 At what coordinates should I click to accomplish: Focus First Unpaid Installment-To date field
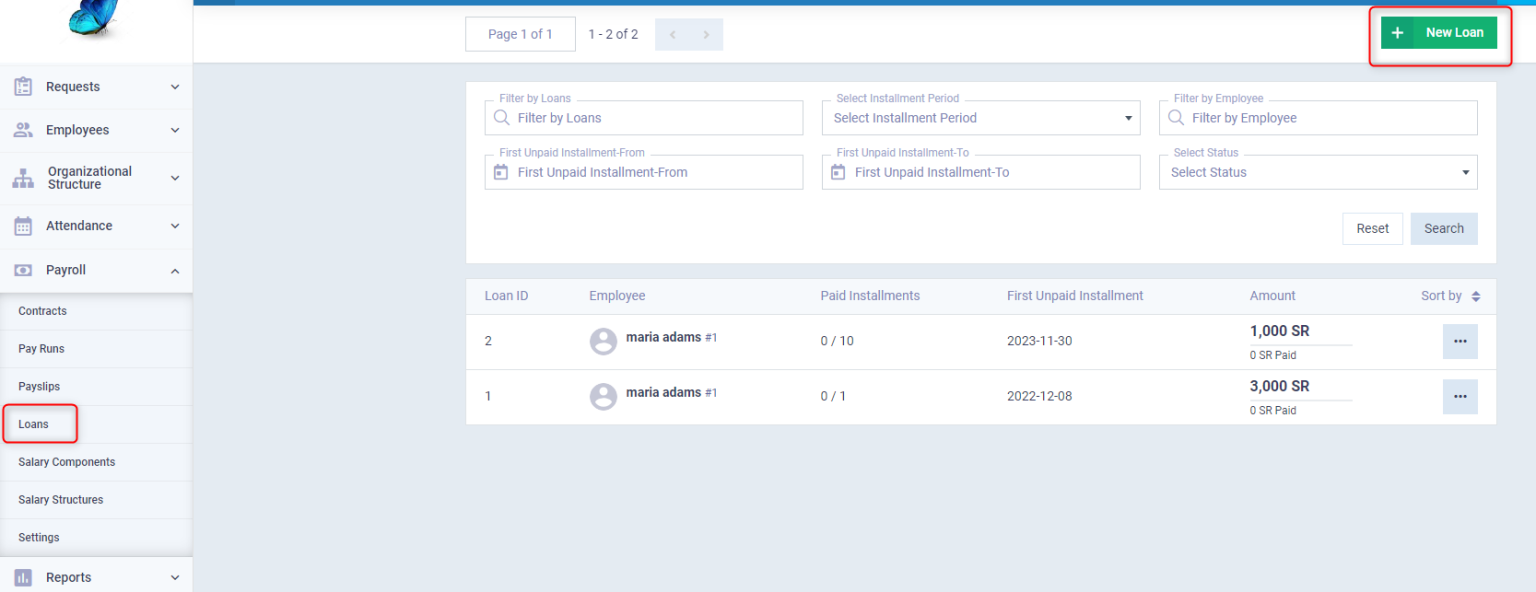[x=981, y=172]
